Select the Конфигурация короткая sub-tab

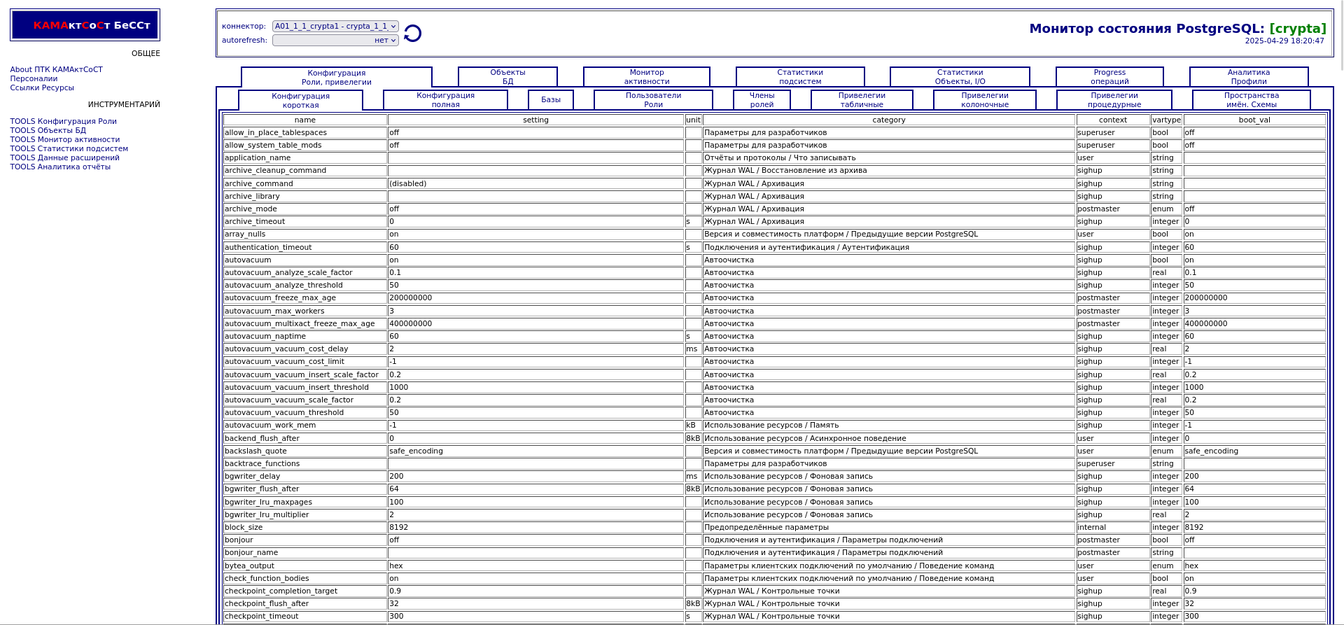pos(300,100)
